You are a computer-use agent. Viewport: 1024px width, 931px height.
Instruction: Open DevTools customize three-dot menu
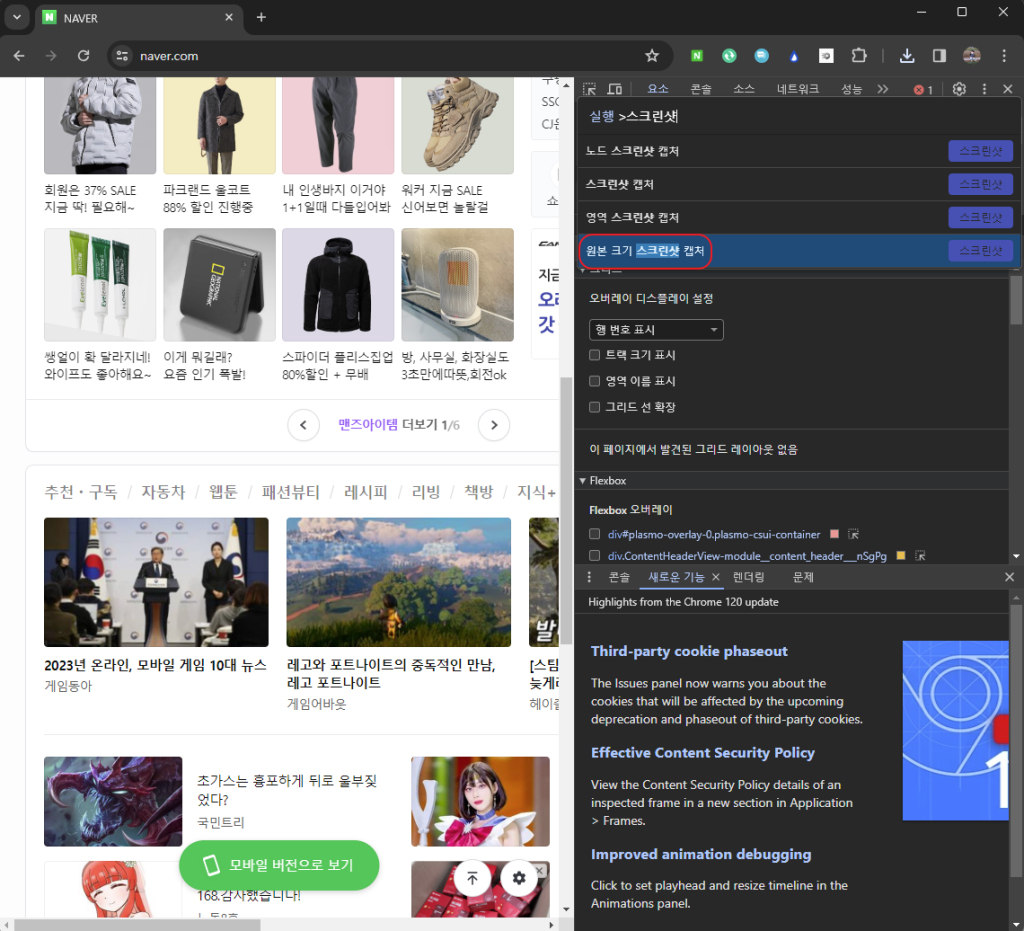click(x=984, y=89)
